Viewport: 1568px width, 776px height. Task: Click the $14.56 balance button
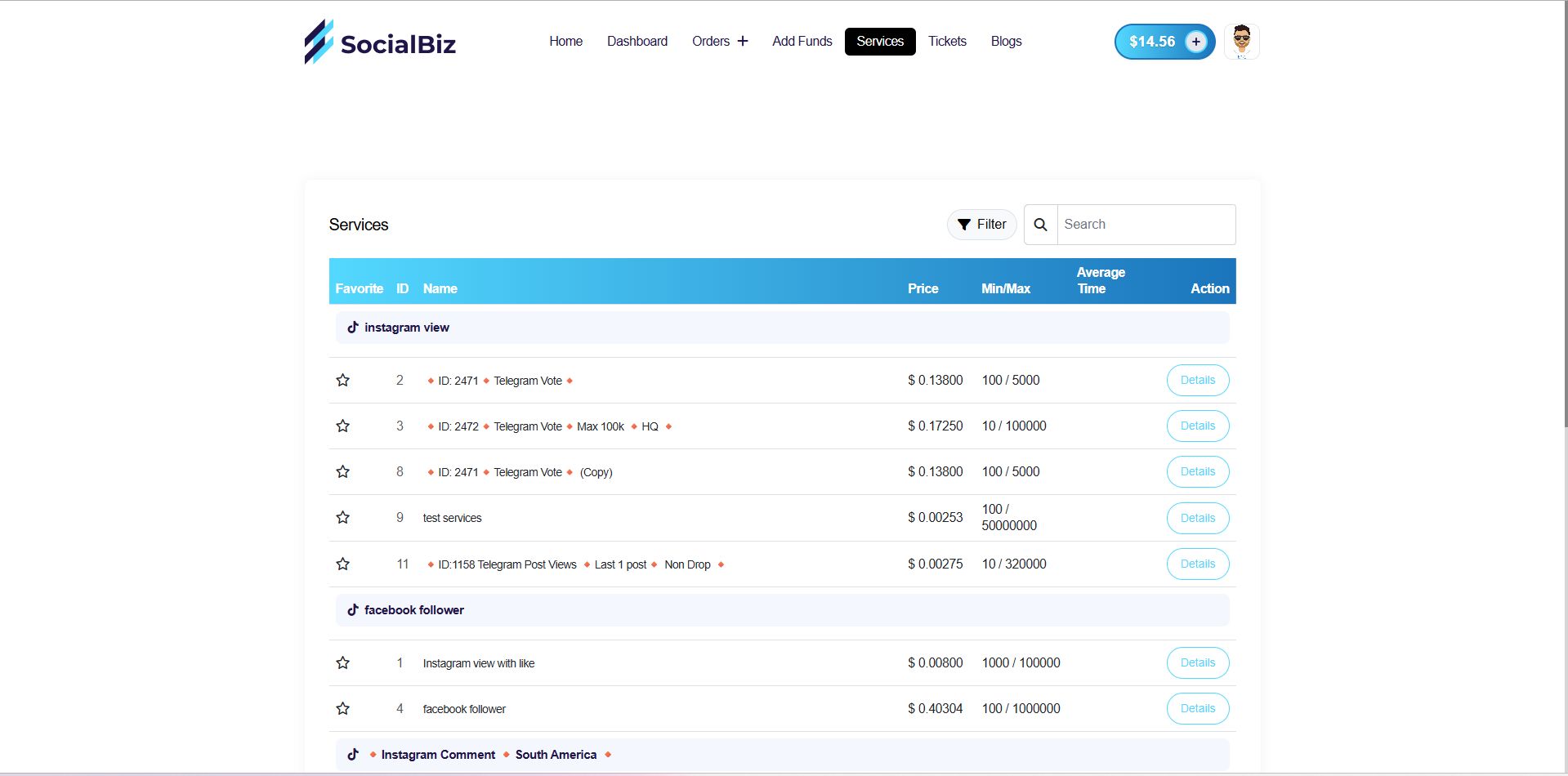1164,42
